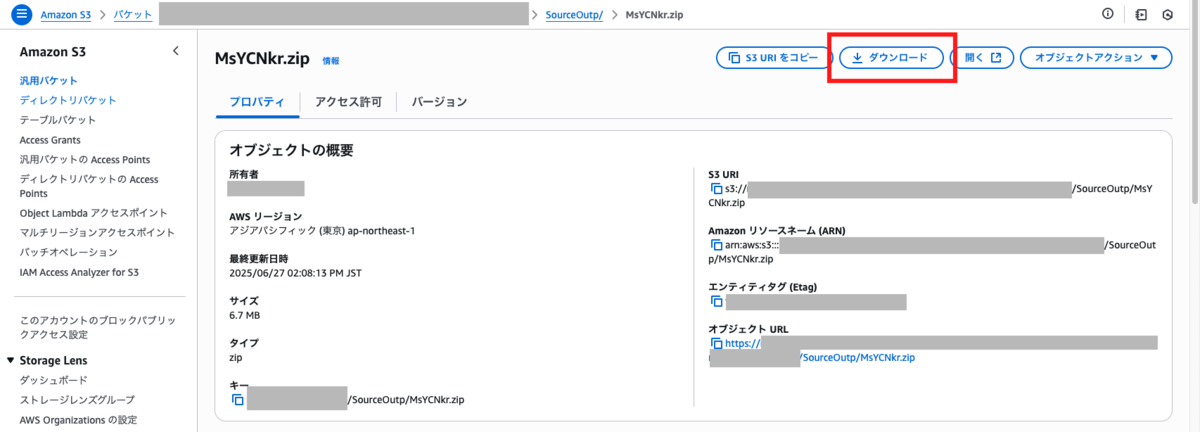Click the 情報 link next to title

pos(330,61)
